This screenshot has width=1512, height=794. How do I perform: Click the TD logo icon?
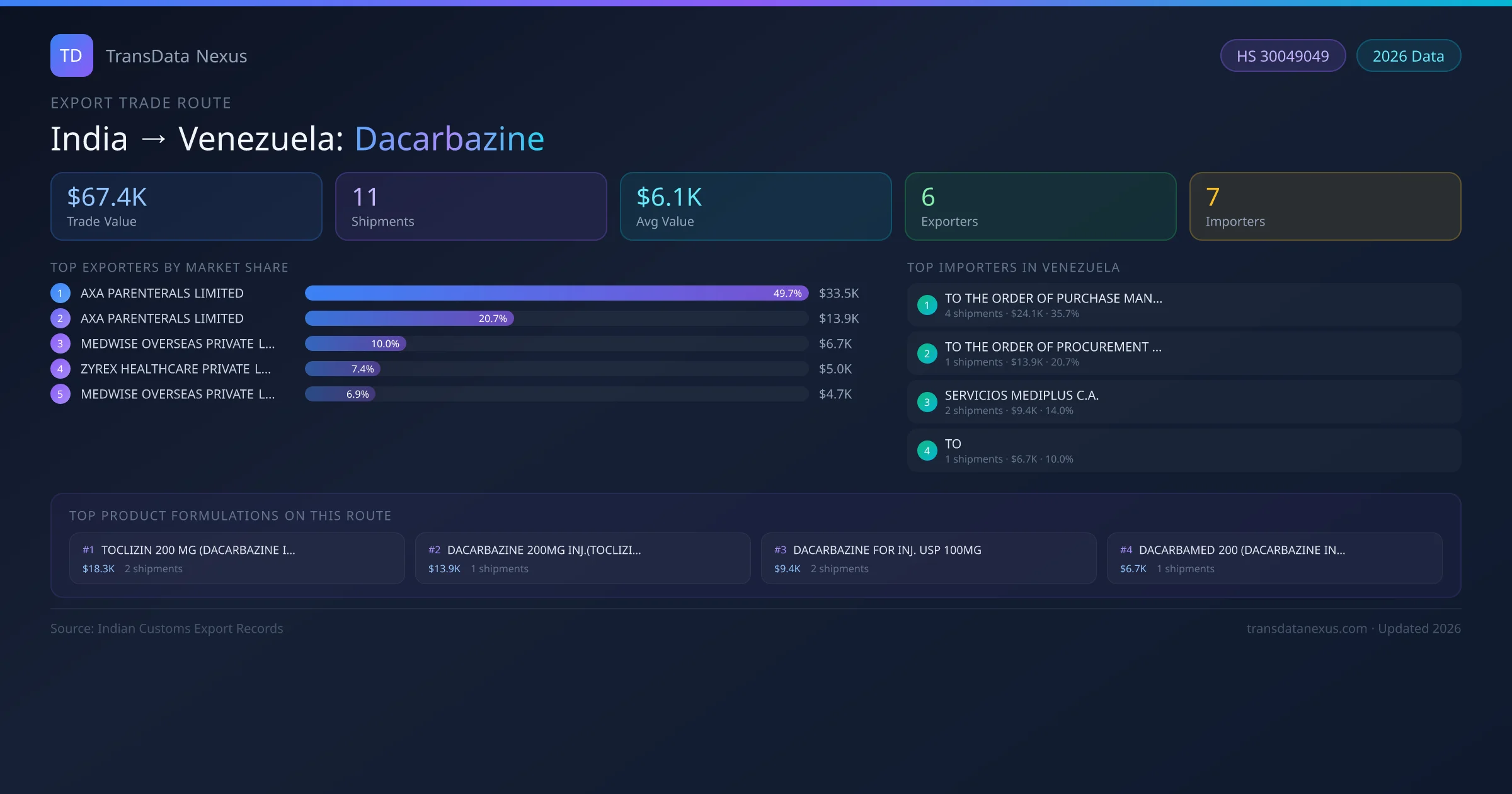point(71,55)
